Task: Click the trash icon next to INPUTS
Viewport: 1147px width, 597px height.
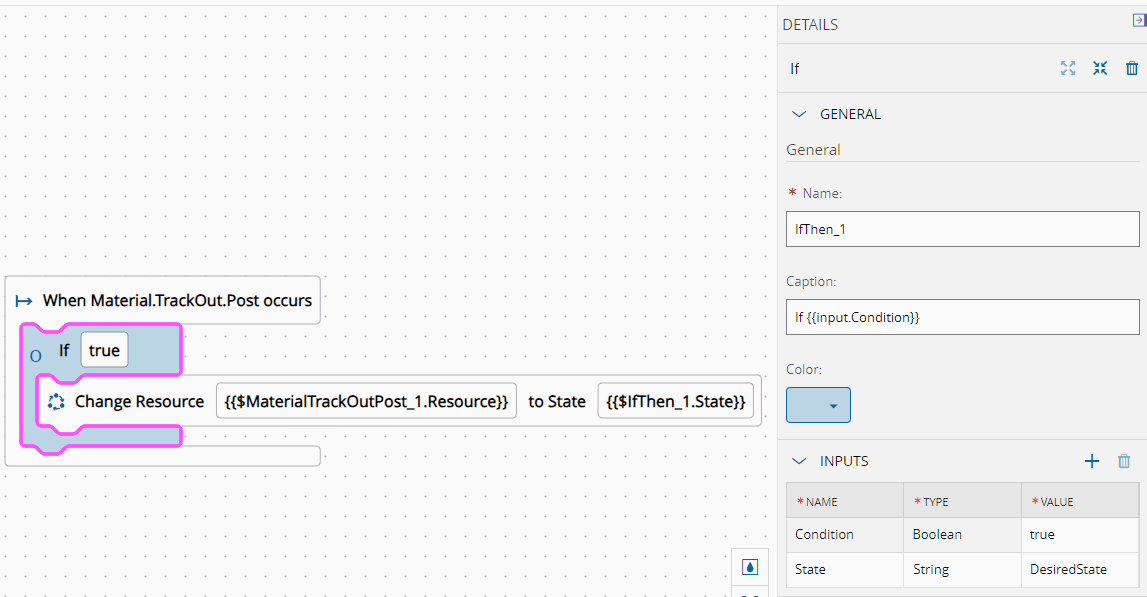Action: point(1124,461)
